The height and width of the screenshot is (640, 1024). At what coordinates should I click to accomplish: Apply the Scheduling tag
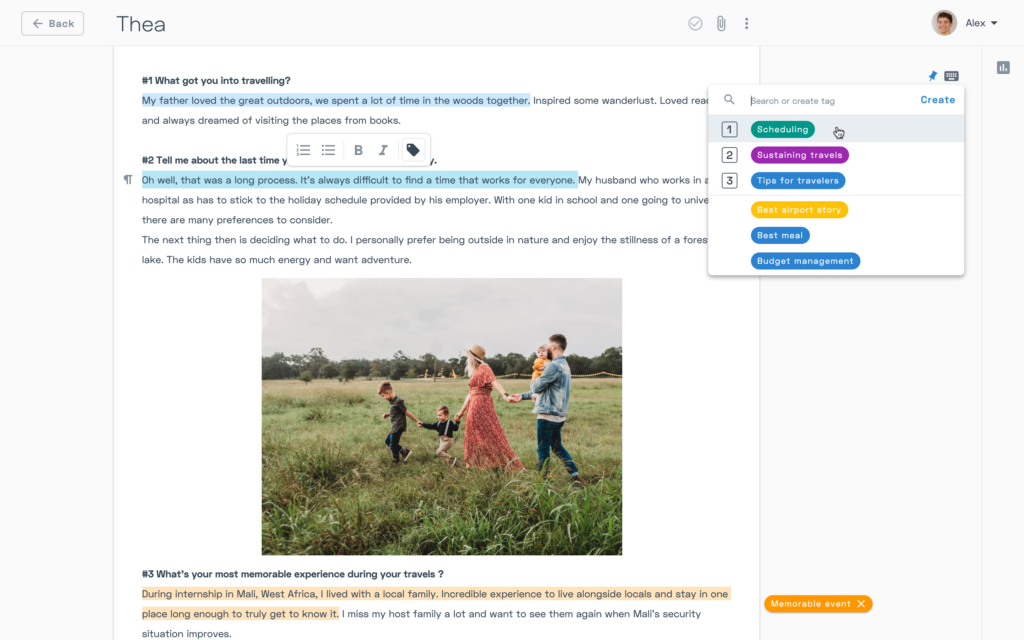point(782,129)
